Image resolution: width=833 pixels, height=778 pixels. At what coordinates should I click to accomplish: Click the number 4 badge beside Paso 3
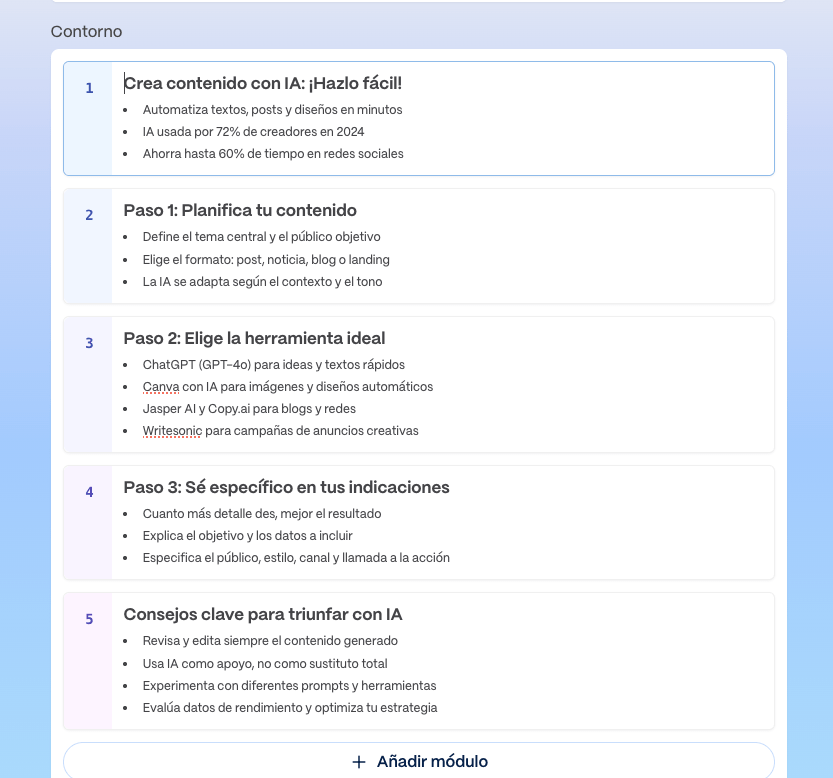pos(89,492)
